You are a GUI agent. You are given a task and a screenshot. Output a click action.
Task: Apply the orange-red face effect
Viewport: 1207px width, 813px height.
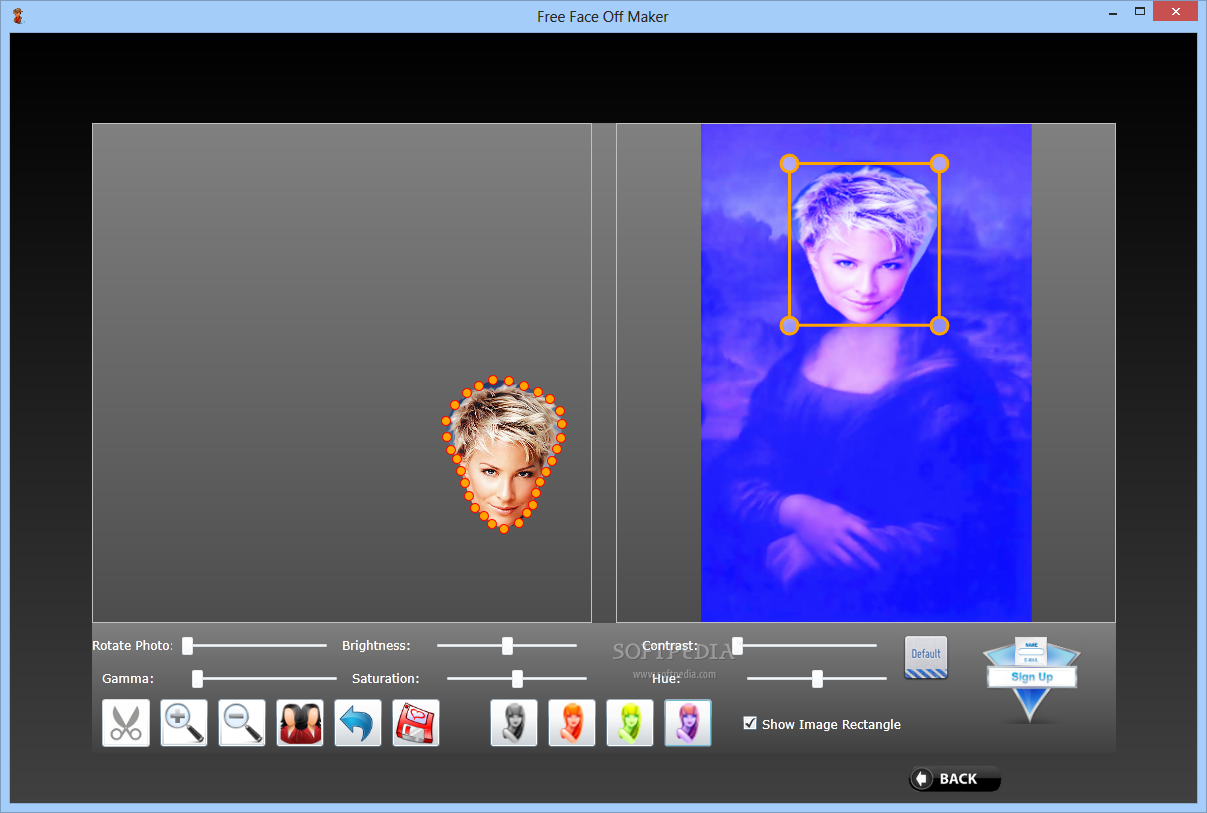coord(572,723)
